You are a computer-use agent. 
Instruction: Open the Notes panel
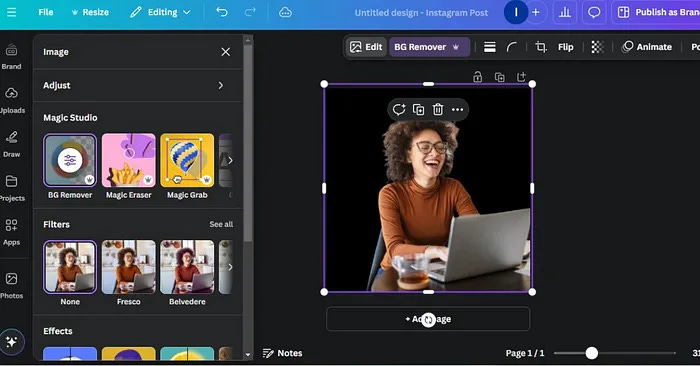[282, 353]
